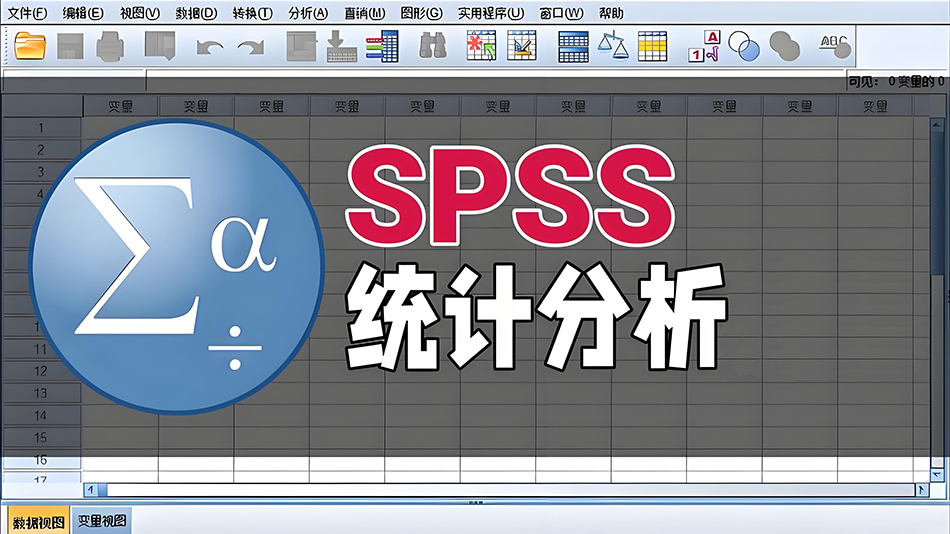Select row header 1

click(x=41, y=128)
